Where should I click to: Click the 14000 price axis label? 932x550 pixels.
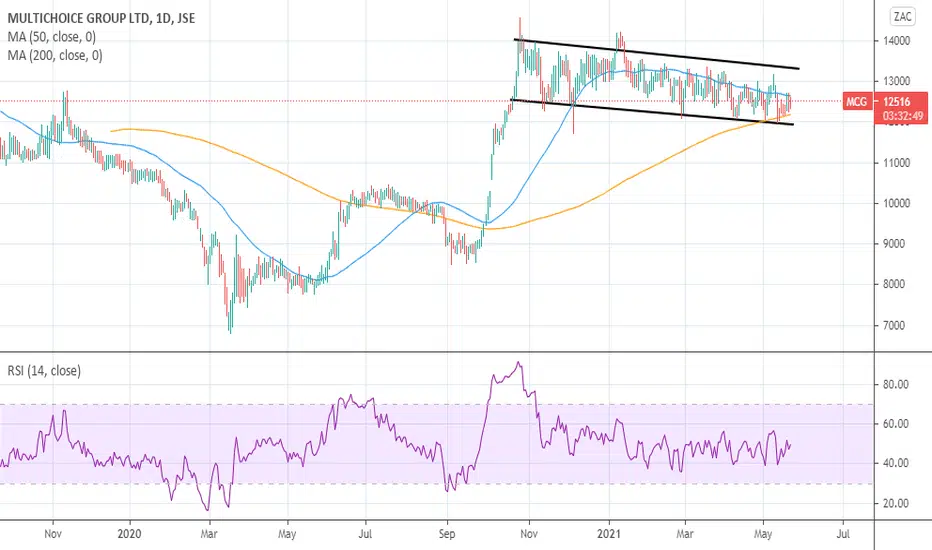[x=896, y=41]
